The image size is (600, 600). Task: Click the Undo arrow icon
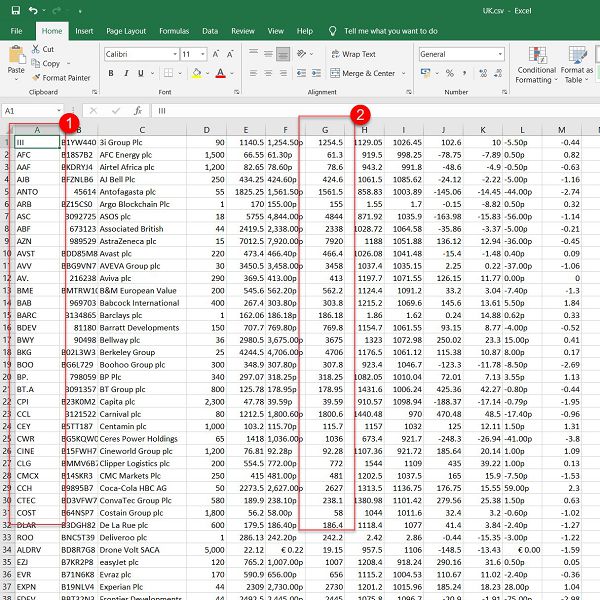33,10
